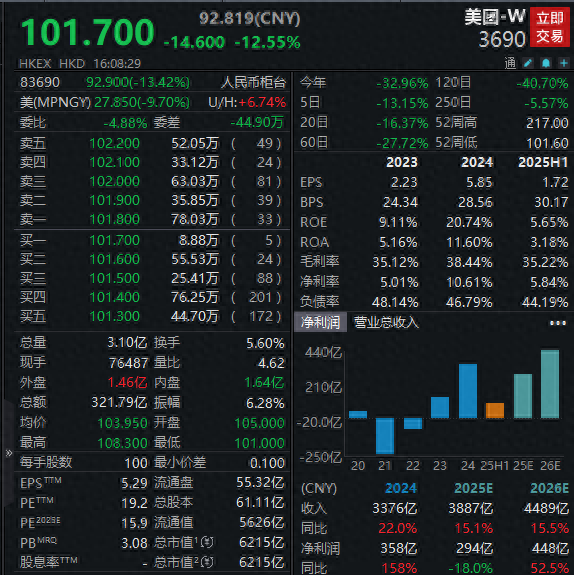This screenshot has height=575, width=574.
Task: Click the 总额 value 321.79亿
Action: [x=119, y=403]
